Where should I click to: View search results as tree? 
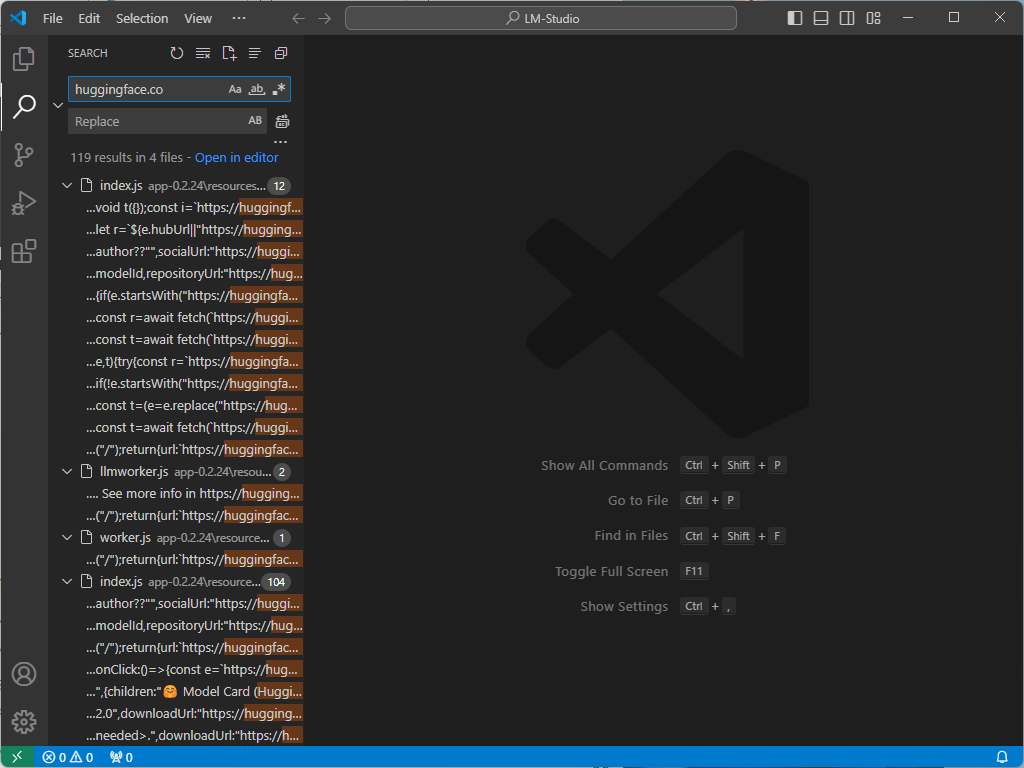click(x=255, y=53)
